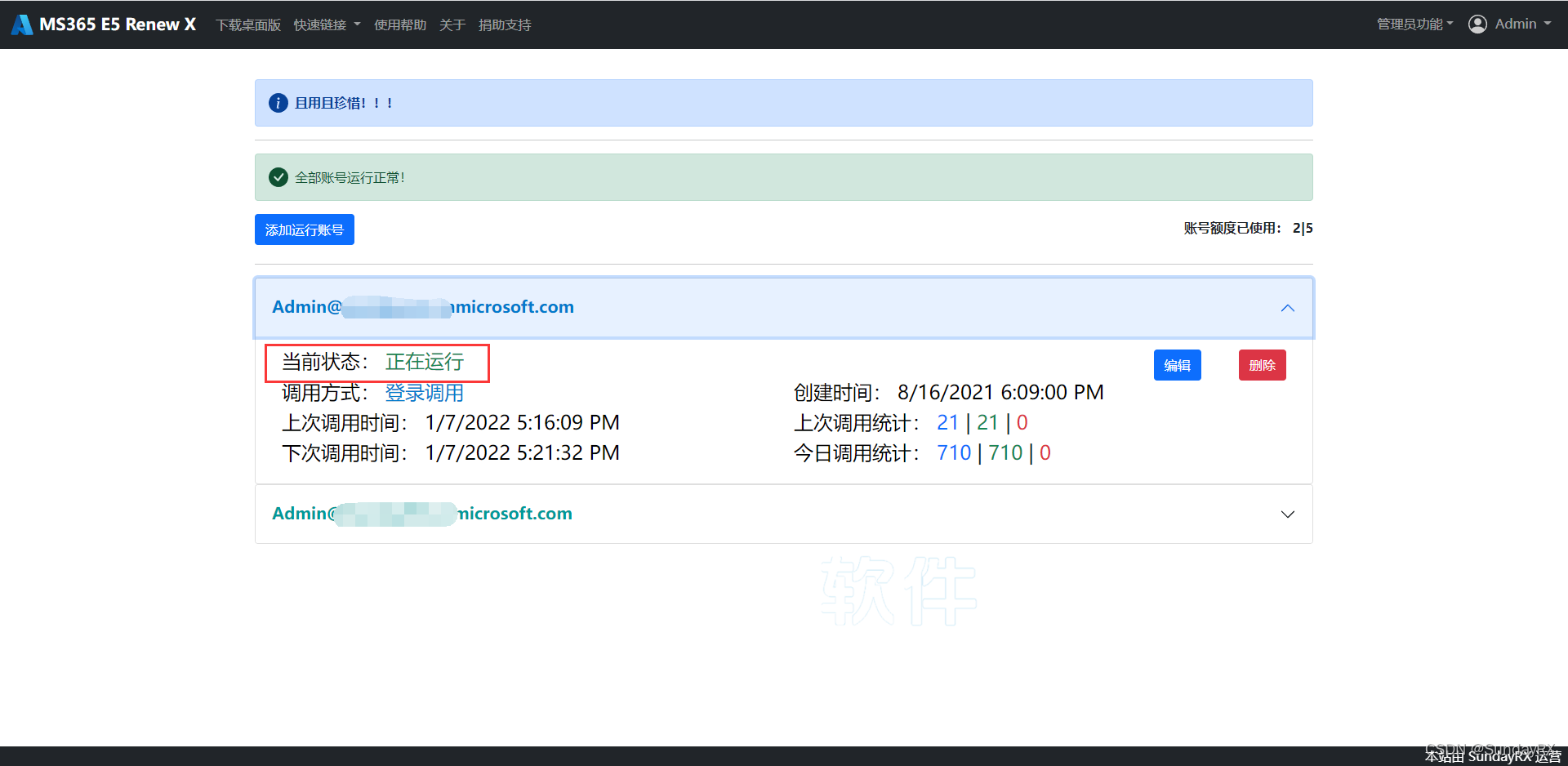Click the 添加运行账号 button

tap(304, 229)
